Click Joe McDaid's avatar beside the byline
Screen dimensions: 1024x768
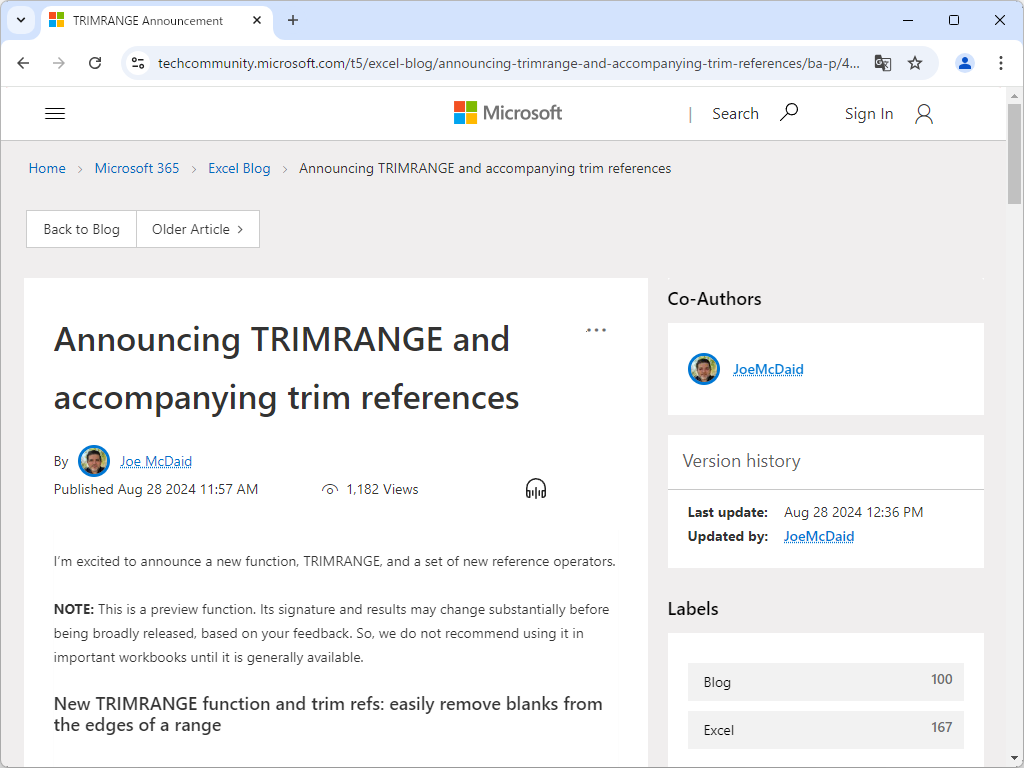tap(94, 461)
